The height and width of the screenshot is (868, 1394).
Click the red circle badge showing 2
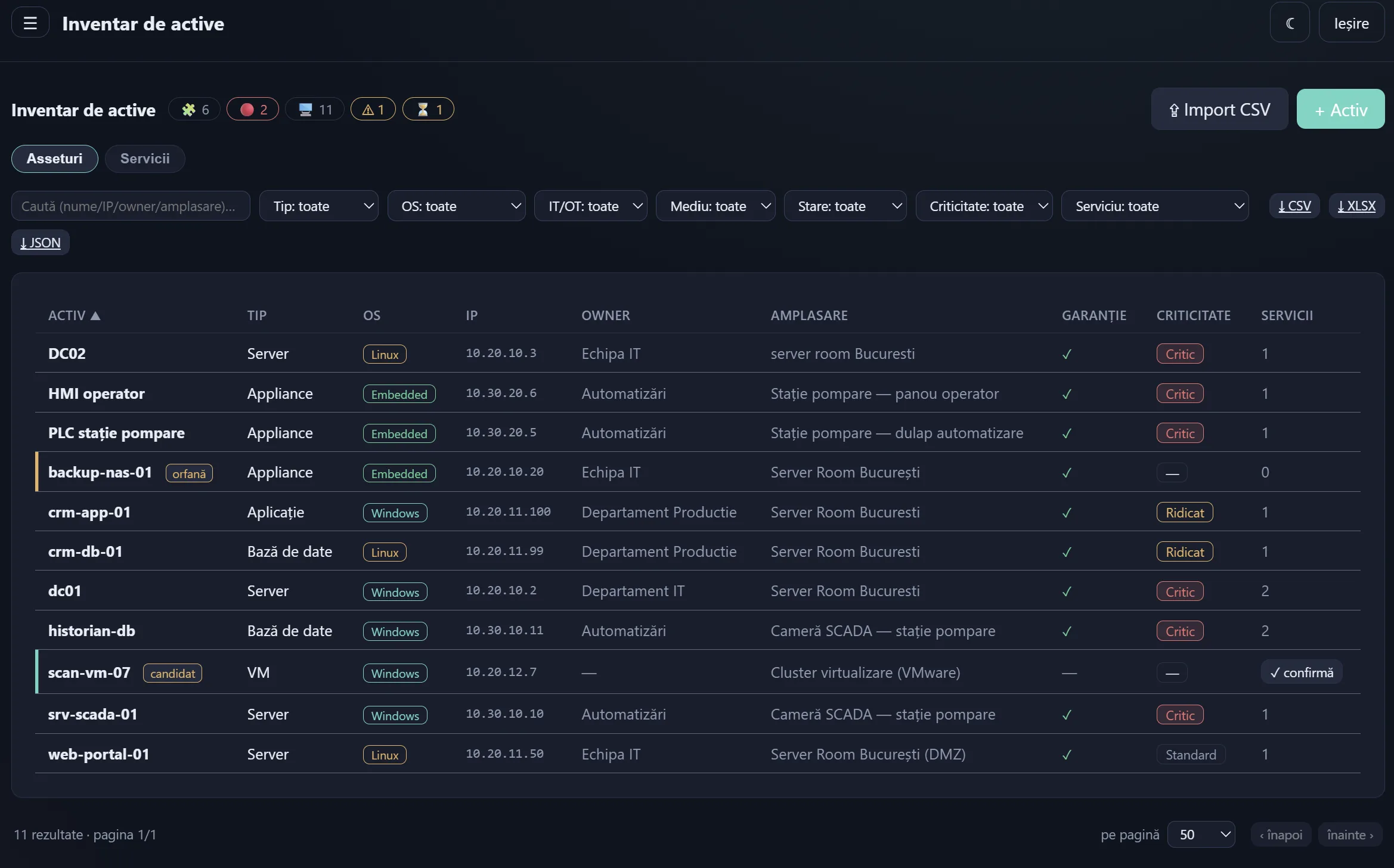click(253, 109)
